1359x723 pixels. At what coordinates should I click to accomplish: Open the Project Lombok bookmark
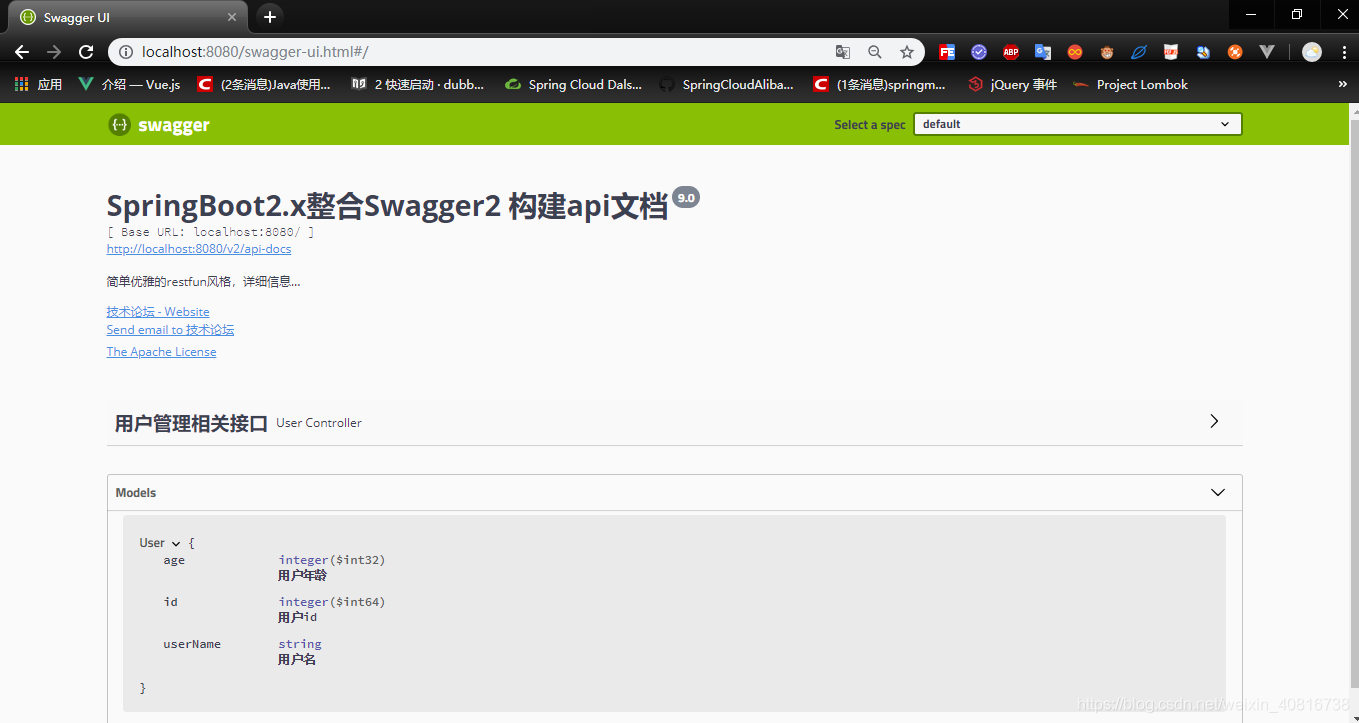pos(1130,85)
